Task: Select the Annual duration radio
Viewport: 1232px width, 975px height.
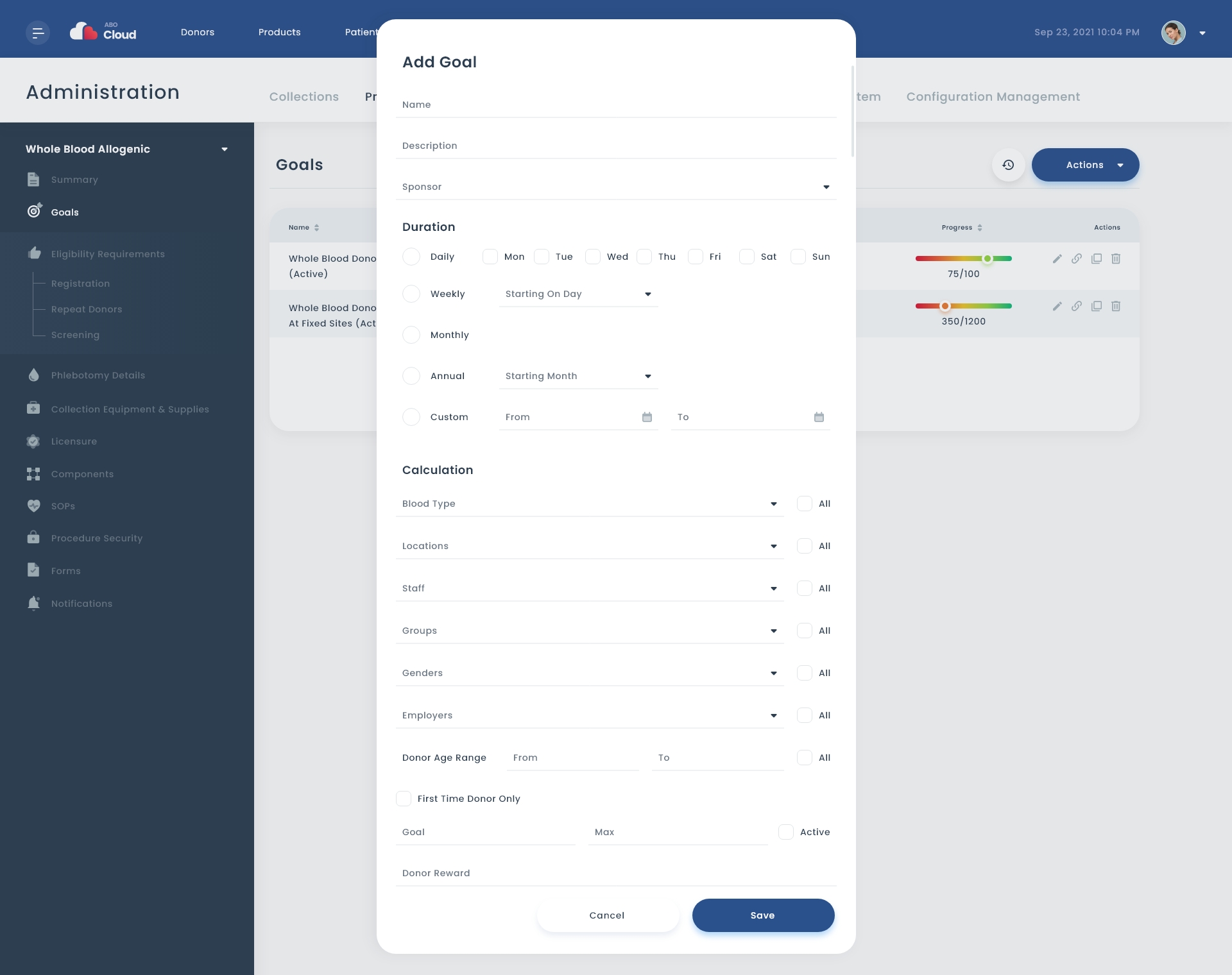Action: 411,376
